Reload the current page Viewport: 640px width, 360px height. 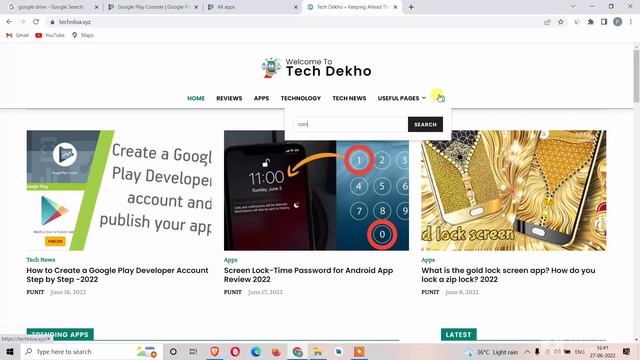(36, 22)
